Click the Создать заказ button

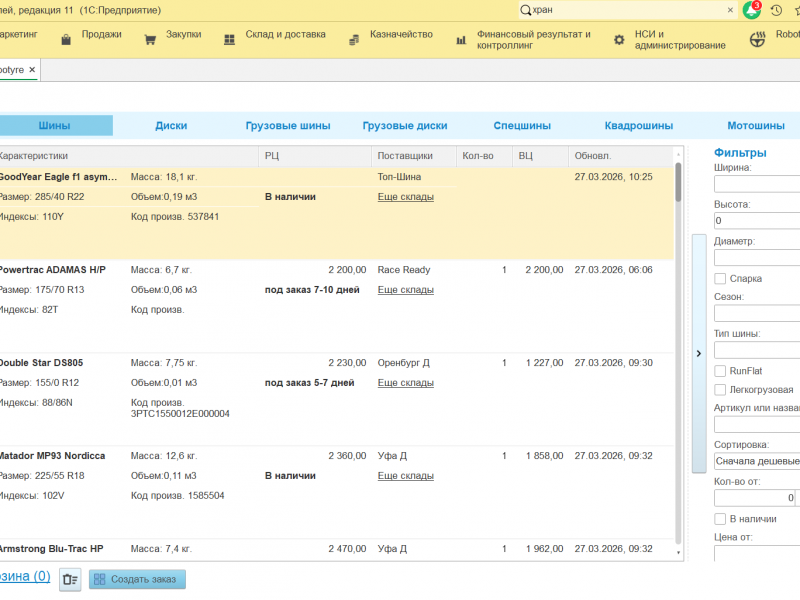137,580
